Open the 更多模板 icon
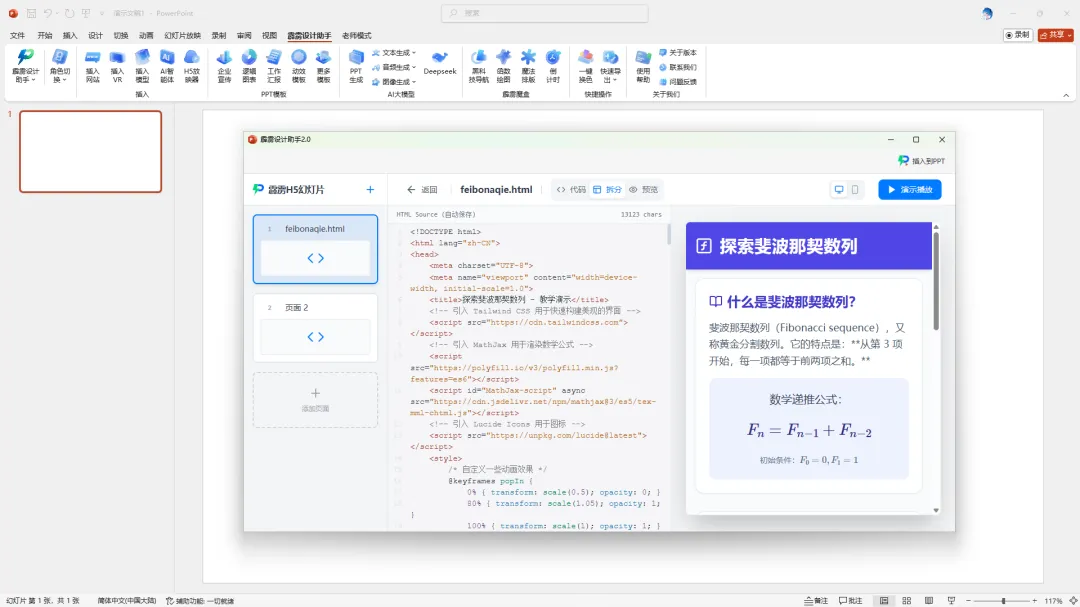 [324, 66]
